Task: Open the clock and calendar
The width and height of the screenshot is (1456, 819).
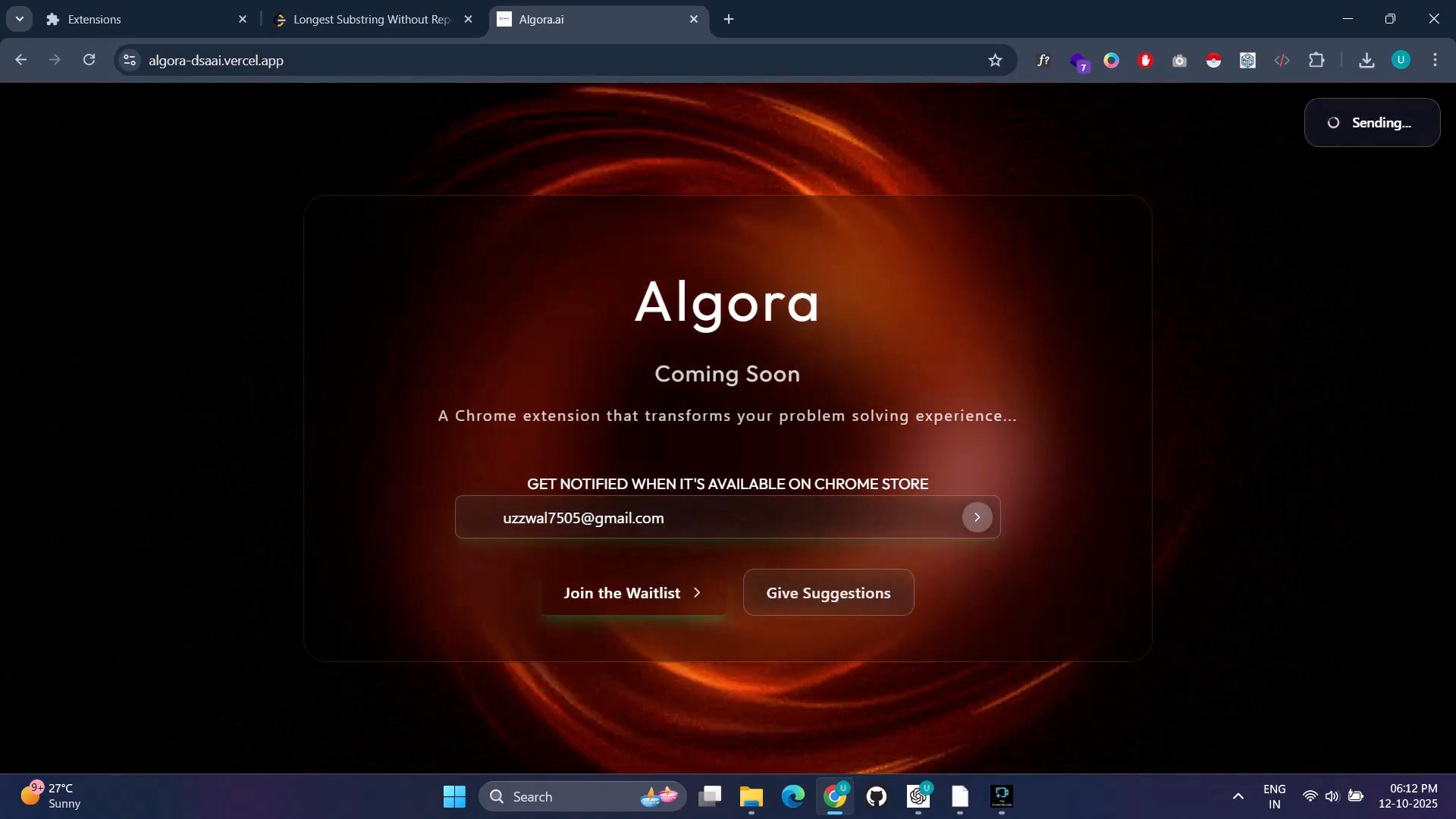Action: click(x=1407, y=796)
